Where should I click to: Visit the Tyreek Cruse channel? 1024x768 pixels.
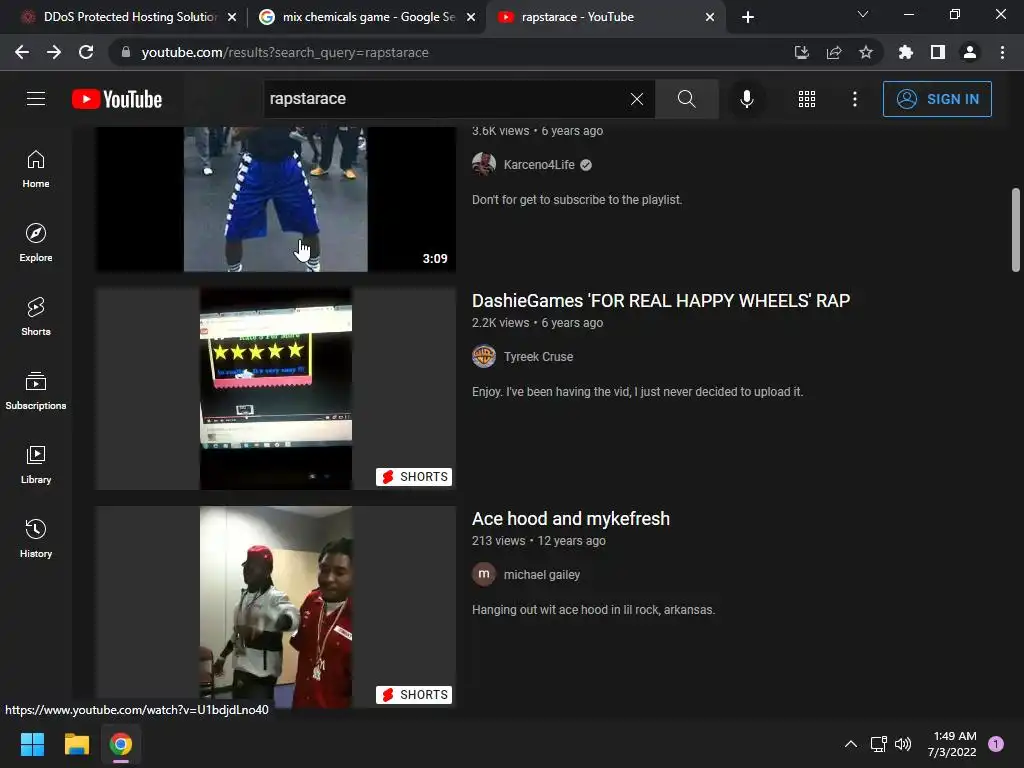click(x=538, y=357)
